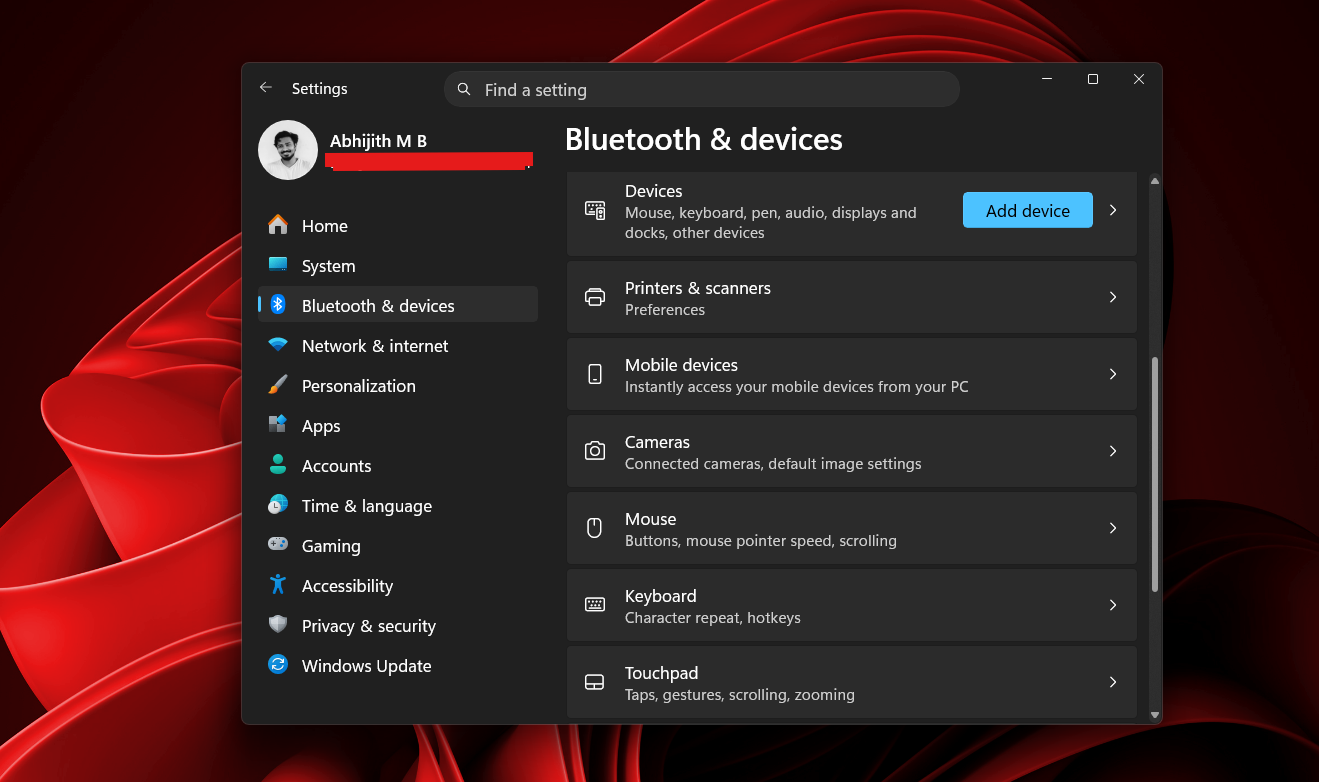Expand the Touchpad row chevron
Viewport: 1319px width, 782px height.
coord(1112,682)
